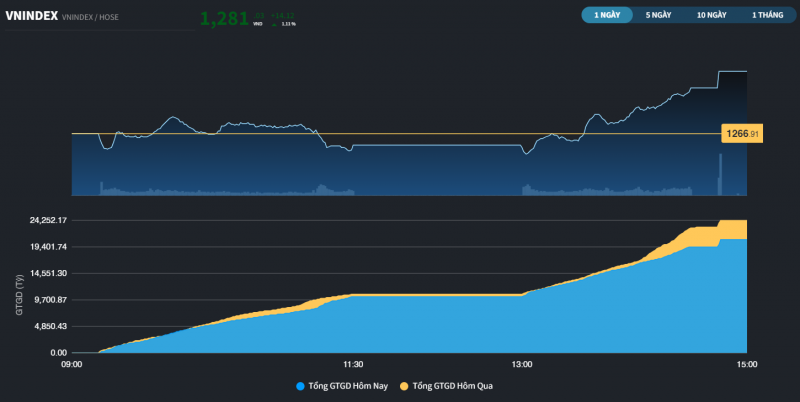Click the 15:00 time axis label

tap(746, 364)
